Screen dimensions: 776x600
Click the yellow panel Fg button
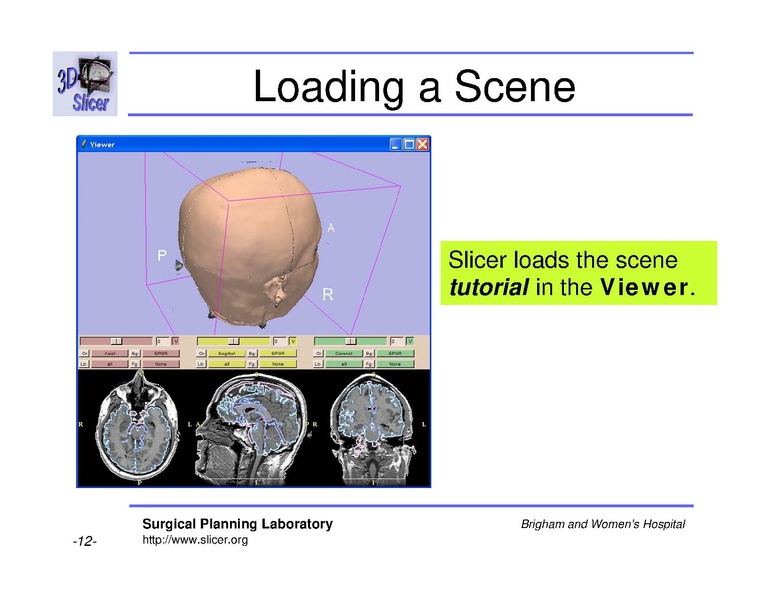point(252,364)
